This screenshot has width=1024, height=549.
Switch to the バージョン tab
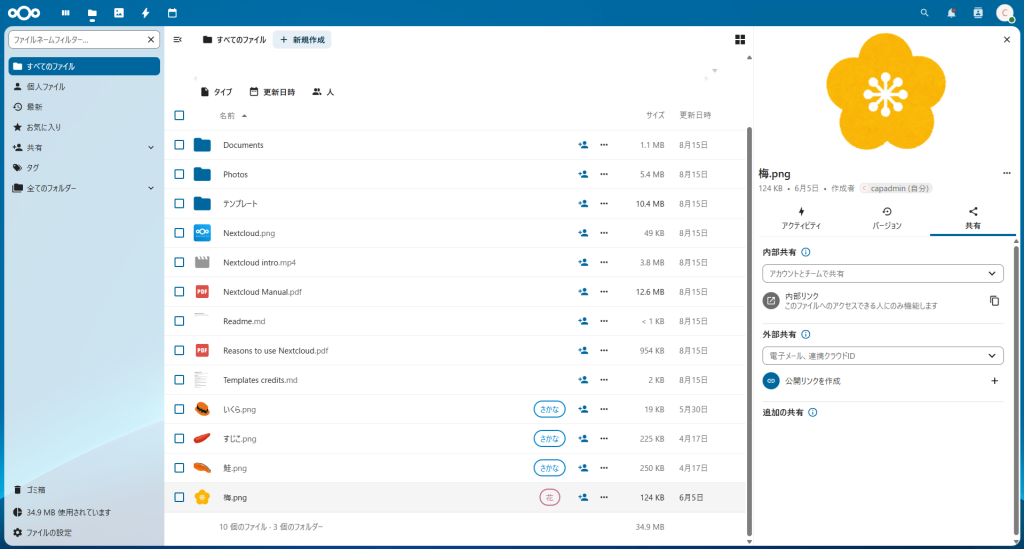[887, 218]
